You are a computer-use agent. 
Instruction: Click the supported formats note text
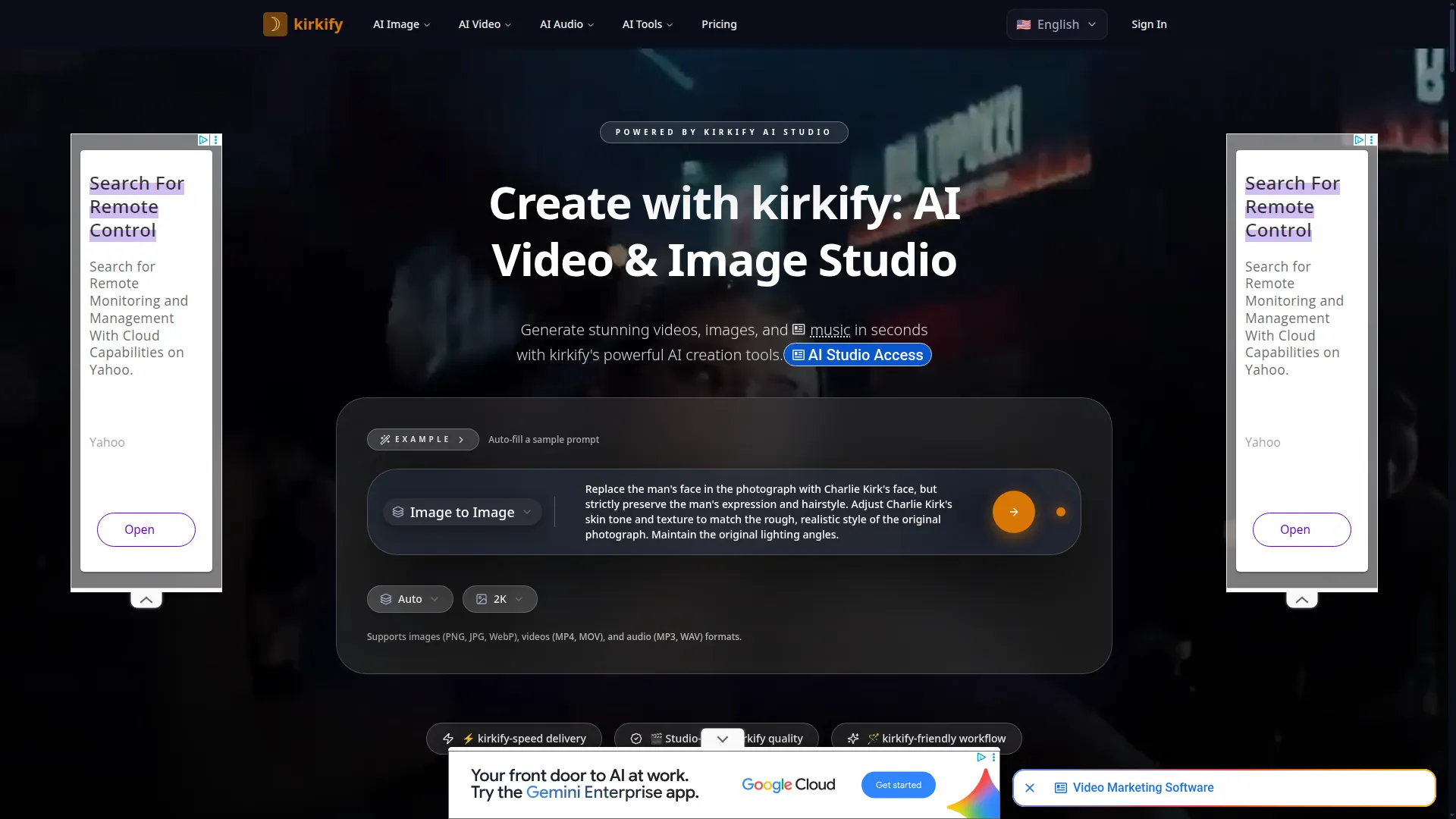[x=554, y=636]
